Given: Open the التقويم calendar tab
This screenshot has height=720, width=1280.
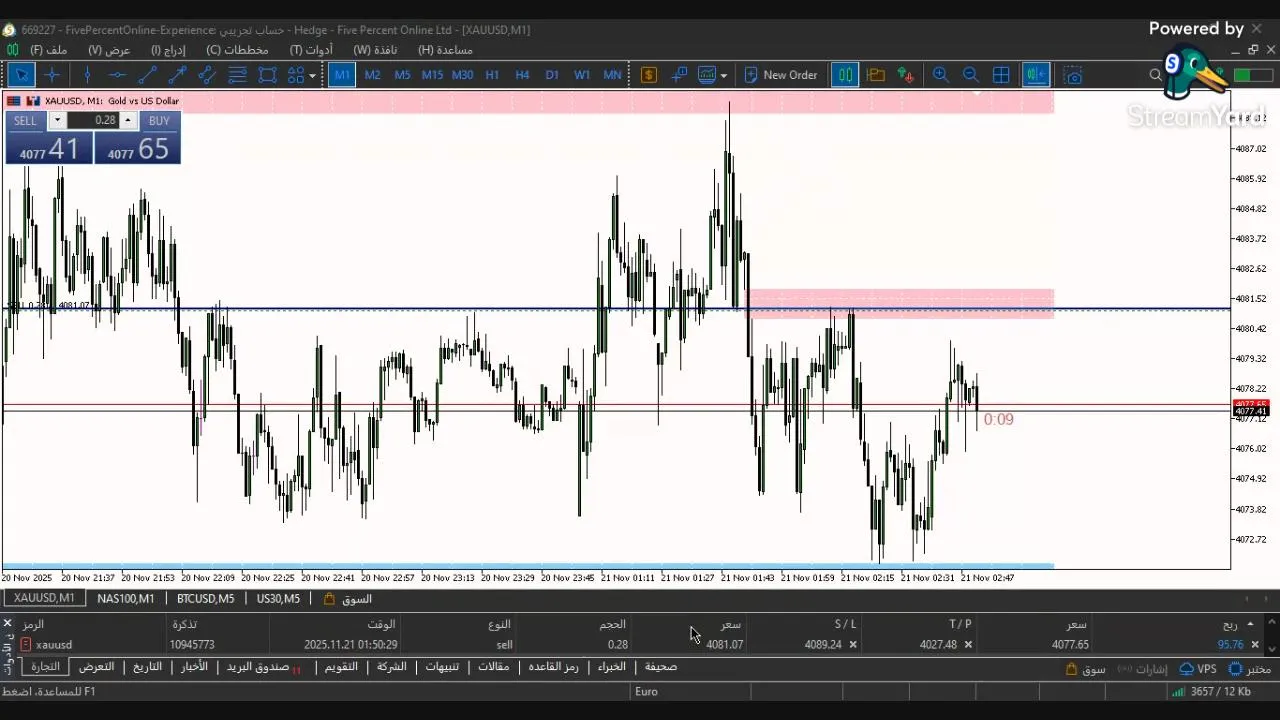Looking at the screenshot, I should click(341, 667).
